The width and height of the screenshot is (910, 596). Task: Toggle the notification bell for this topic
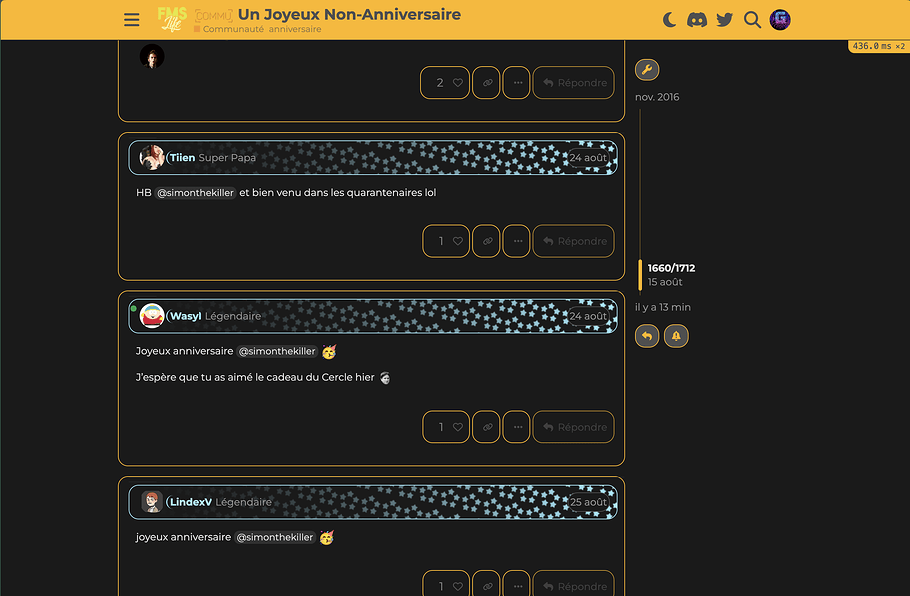coord(676,336)
